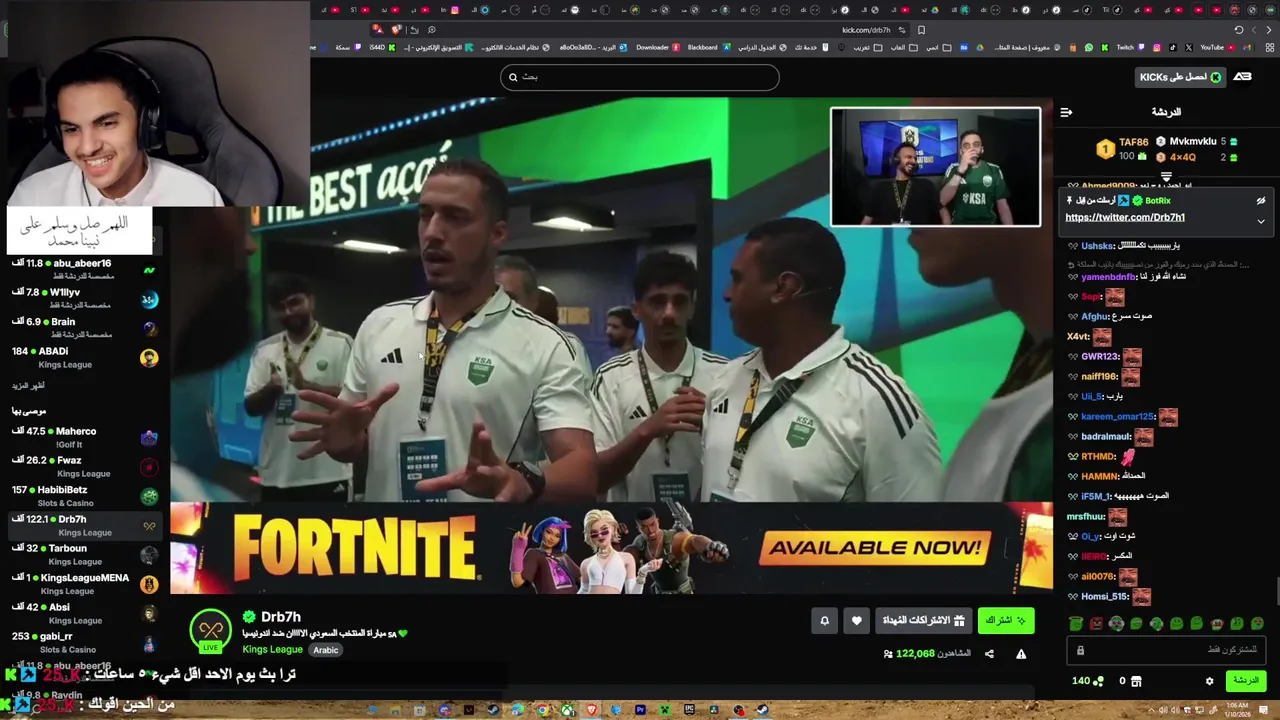Click Chrome icon in taskbar
This screenshot has height=720, width=1280.
tap(542, 710)
